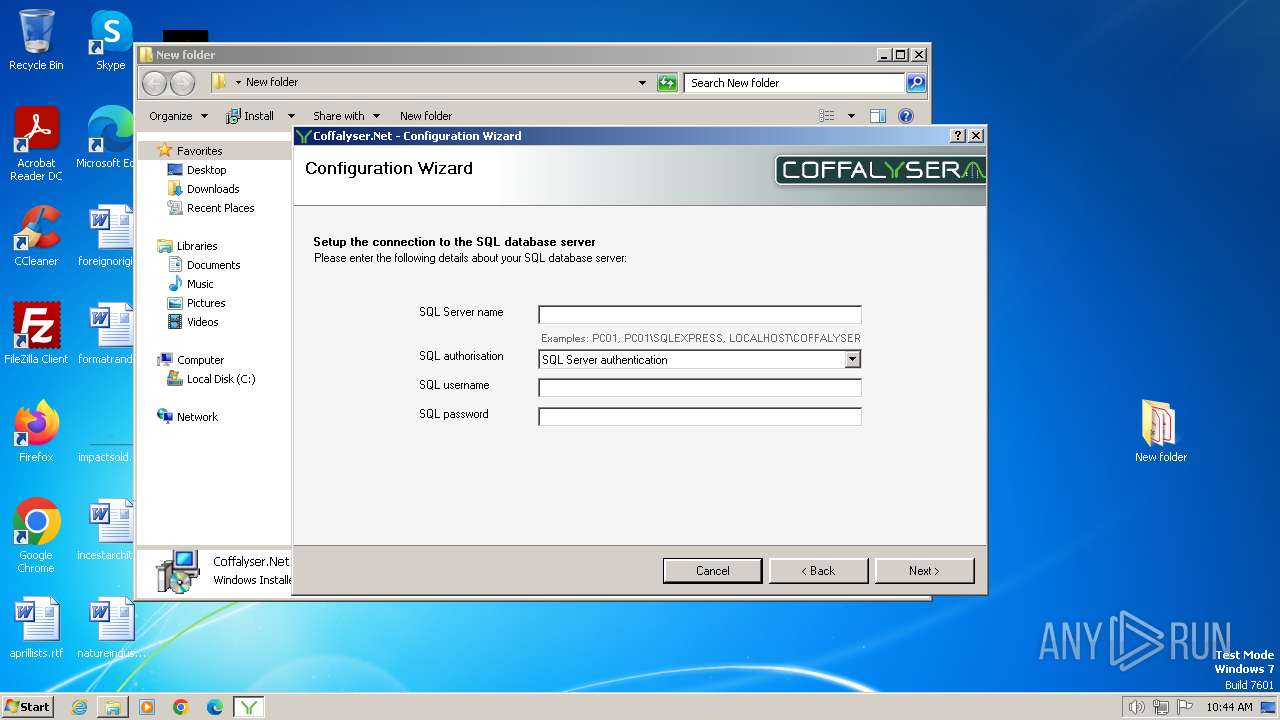Click the Next button in wizard

point(924,571)
